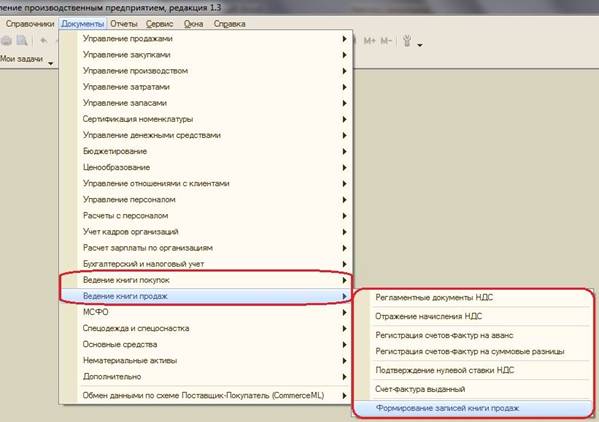The width and height of the screenshot is (599, 422).
Task: Open dropdown arrow beside flashlight icon
Action: point(420,45)
